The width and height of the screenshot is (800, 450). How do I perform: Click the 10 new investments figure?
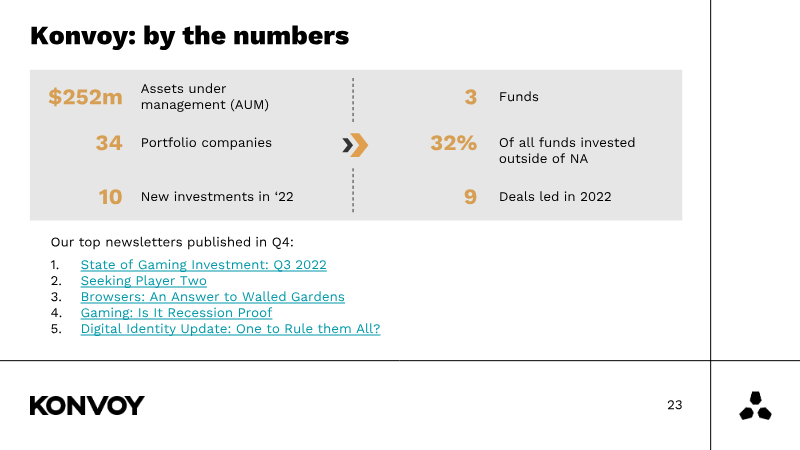pyautogui.click(x=110, y=197)
